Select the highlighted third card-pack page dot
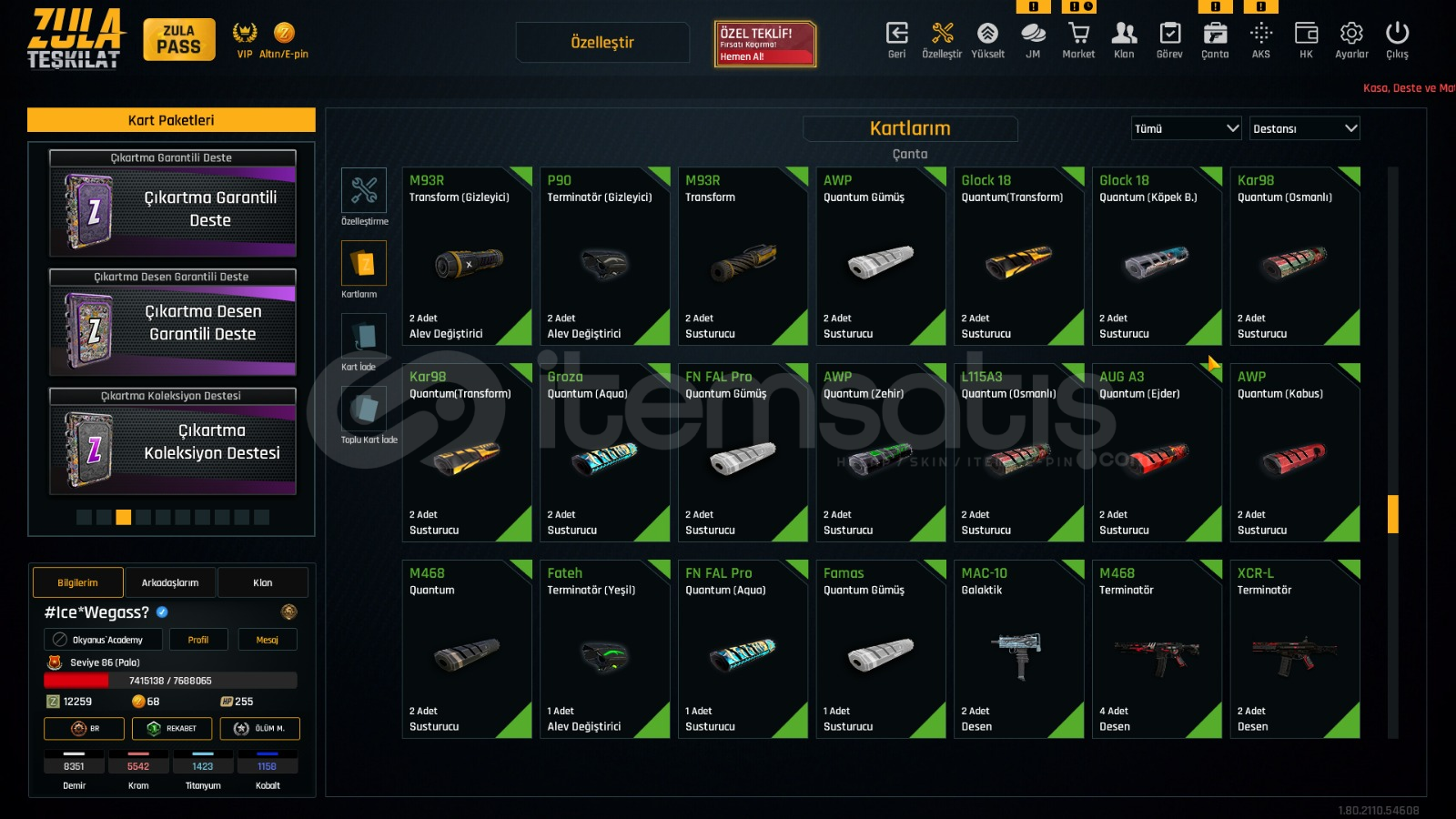Viewport: 1456px width, 819px height. [124, 517]
